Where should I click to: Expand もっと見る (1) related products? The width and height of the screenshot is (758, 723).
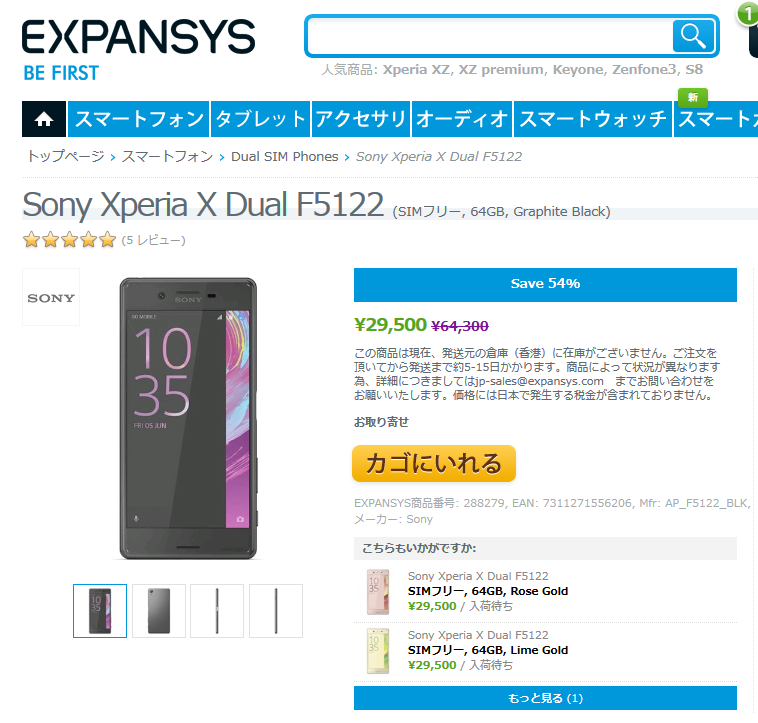[x=545, y=698]
